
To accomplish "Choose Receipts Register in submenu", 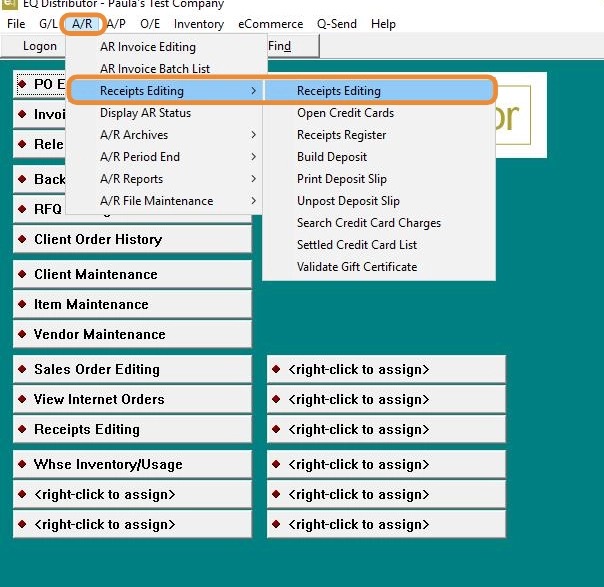I will [379, 135].
